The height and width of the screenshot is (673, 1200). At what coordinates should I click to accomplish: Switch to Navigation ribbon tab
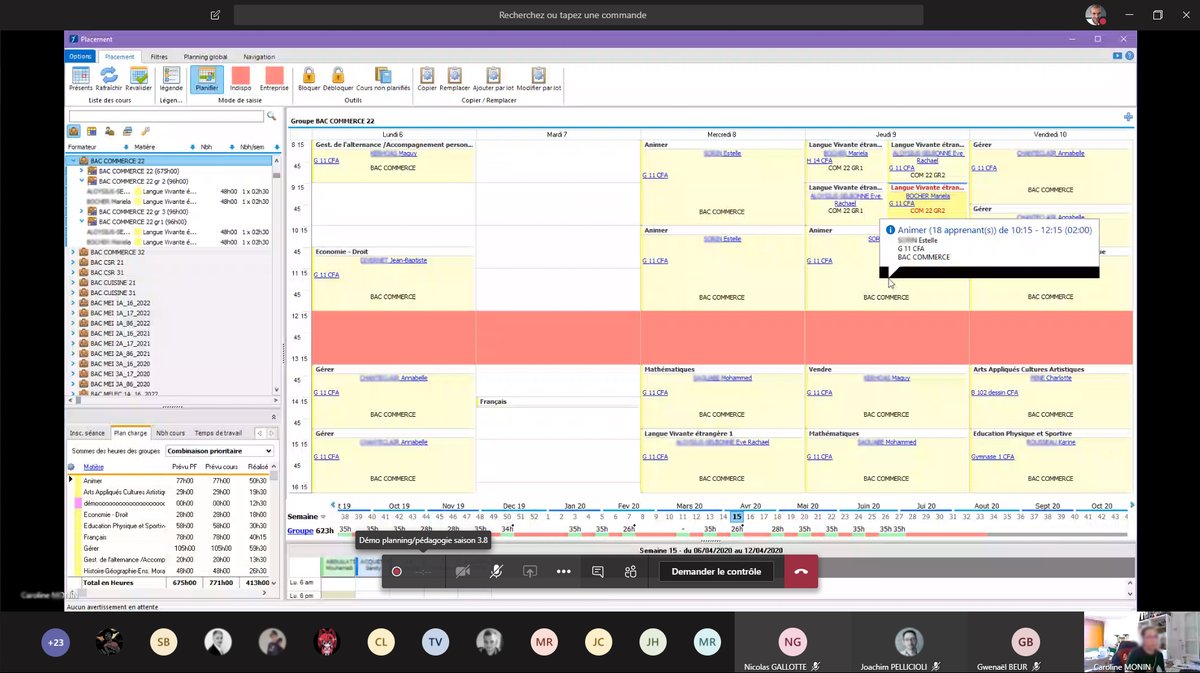point(259,57)
